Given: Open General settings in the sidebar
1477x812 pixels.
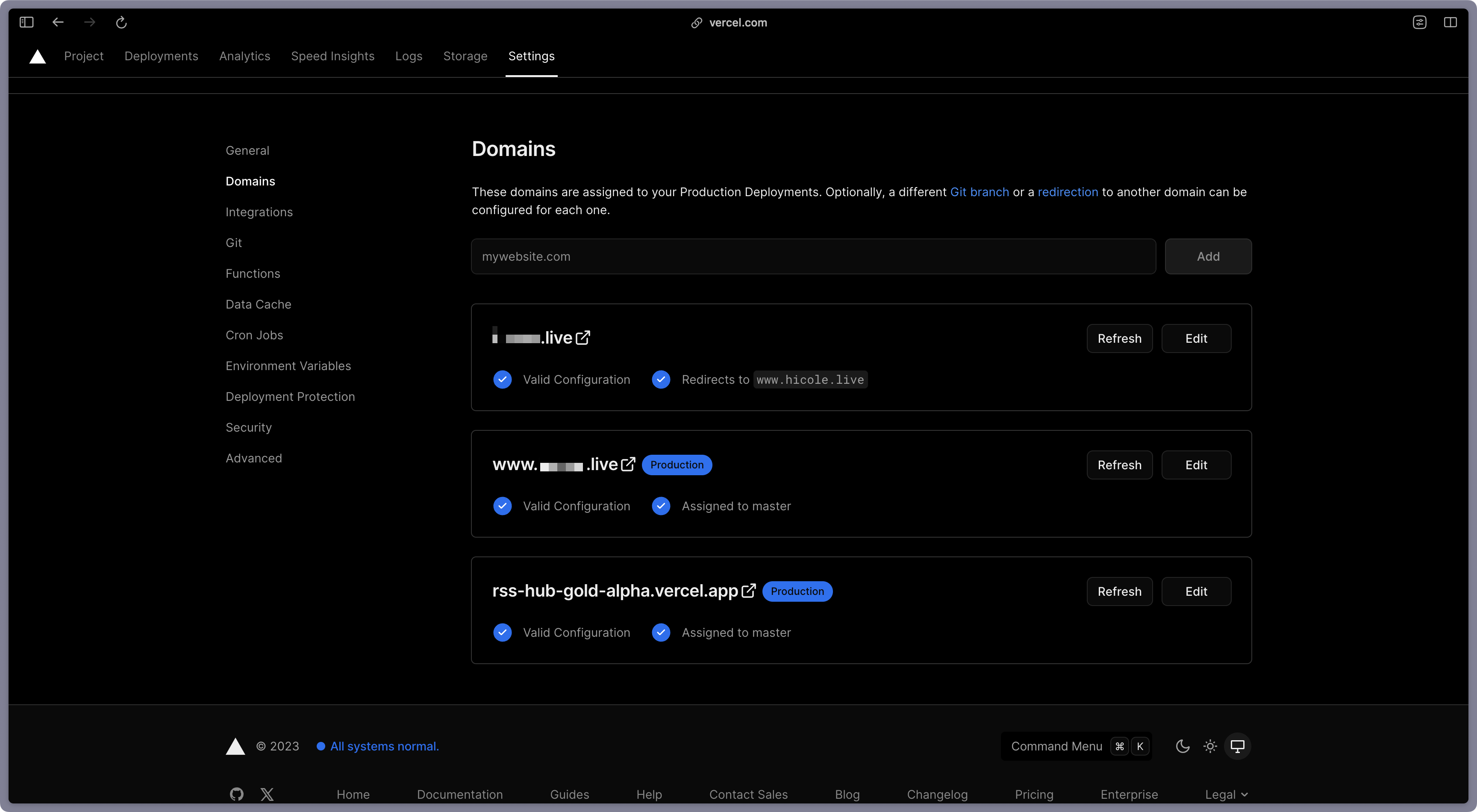Looking at the screenshot, I should point(247,150).
